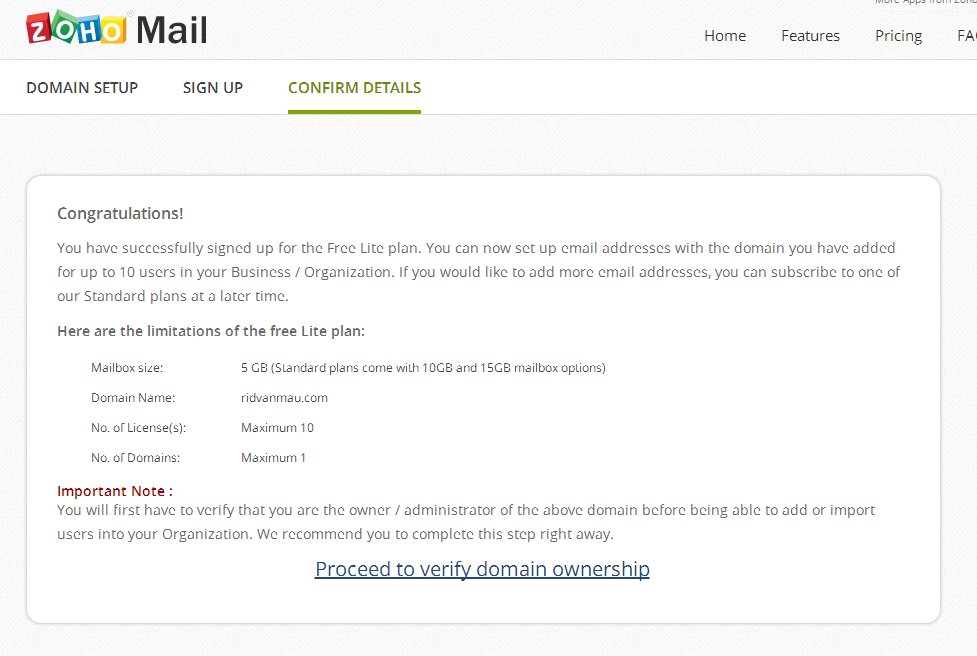Screen dimensions: 977x656
Task: Click the No. of License(s) label
Action: pos(138,427)
